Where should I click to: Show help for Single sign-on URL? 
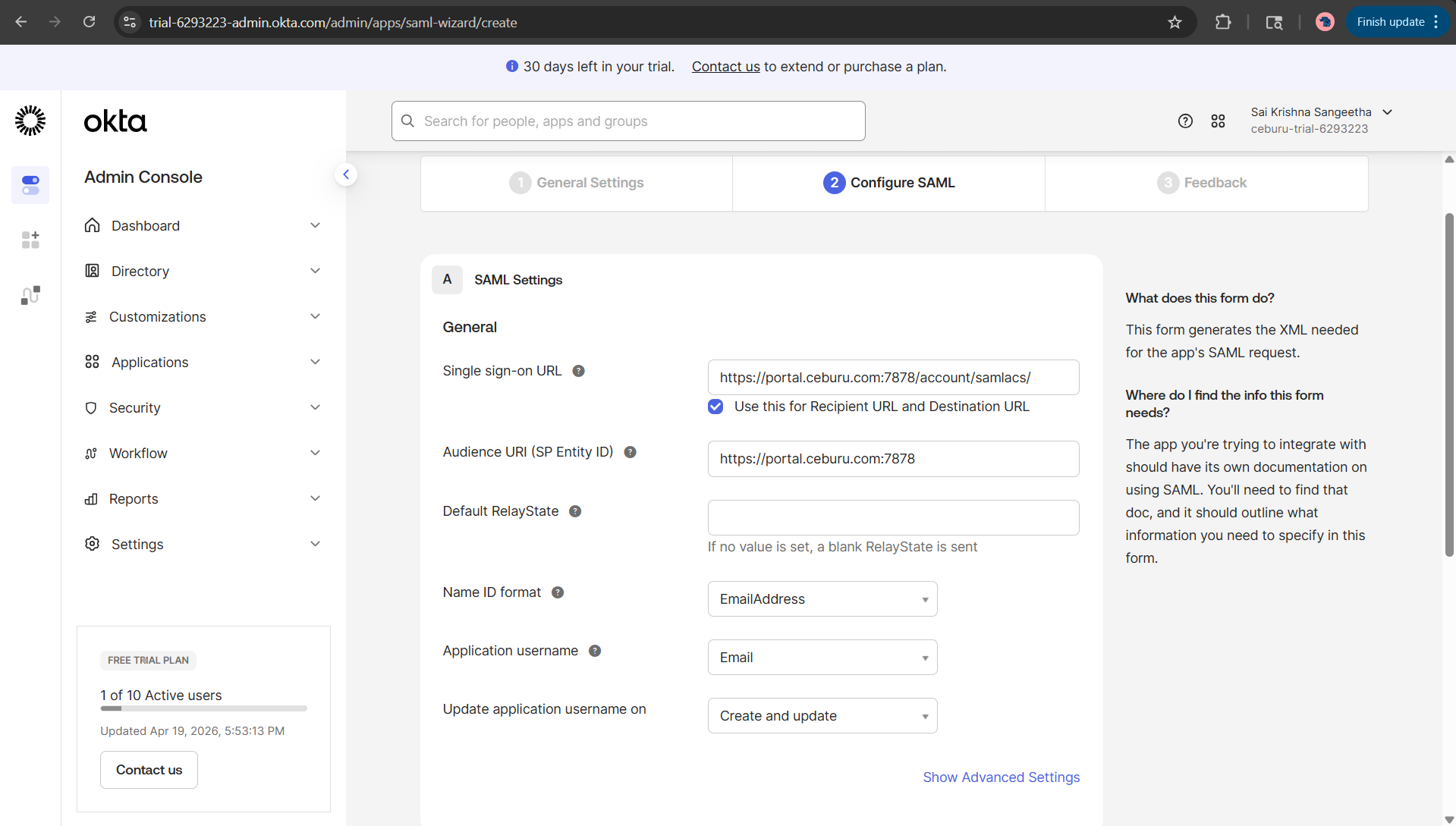click(x=578, y=371)
